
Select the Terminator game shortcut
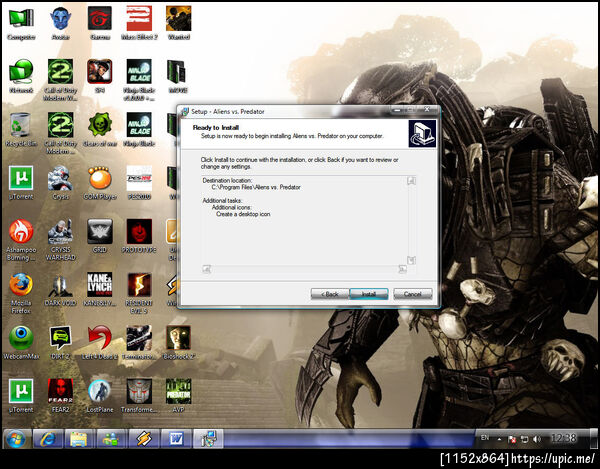[139, 343]
